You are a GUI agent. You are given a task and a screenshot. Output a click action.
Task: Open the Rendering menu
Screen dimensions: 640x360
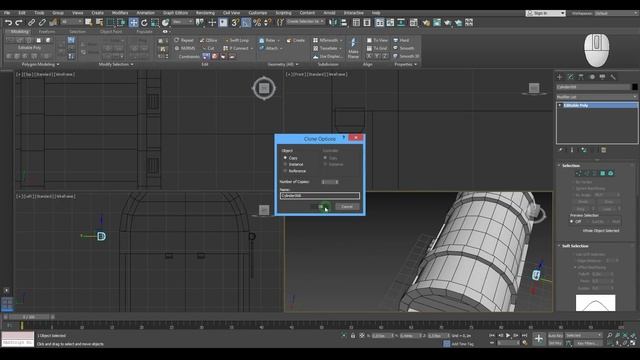click(x=205, y=13)
